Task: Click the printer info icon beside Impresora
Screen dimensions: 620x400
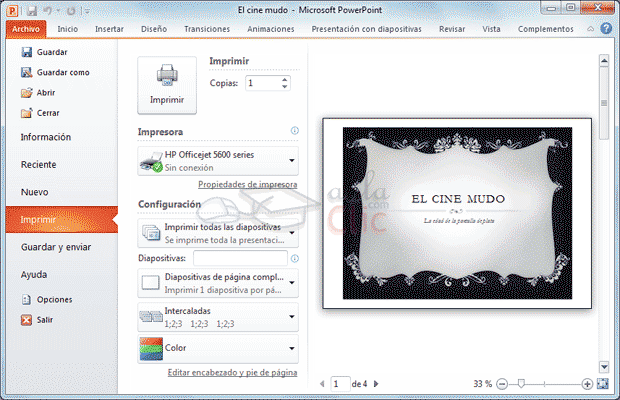Action: (x=294, y=131)
